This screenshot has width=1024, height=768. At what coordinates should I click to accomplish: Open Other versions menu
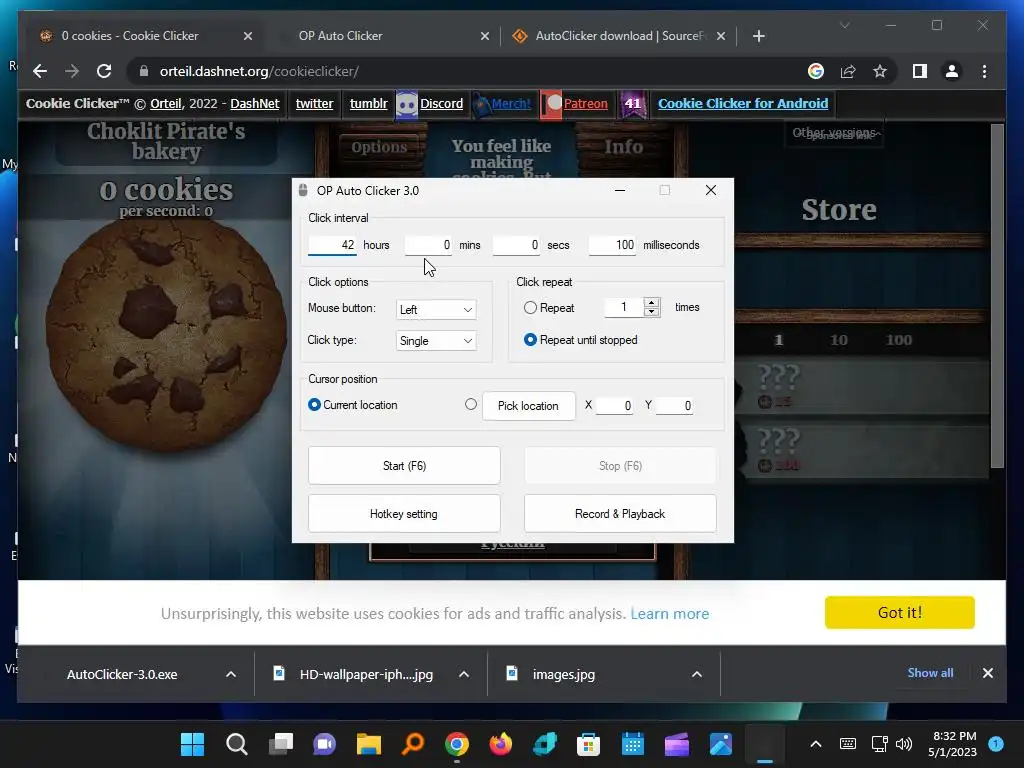(x=834, y=133)
